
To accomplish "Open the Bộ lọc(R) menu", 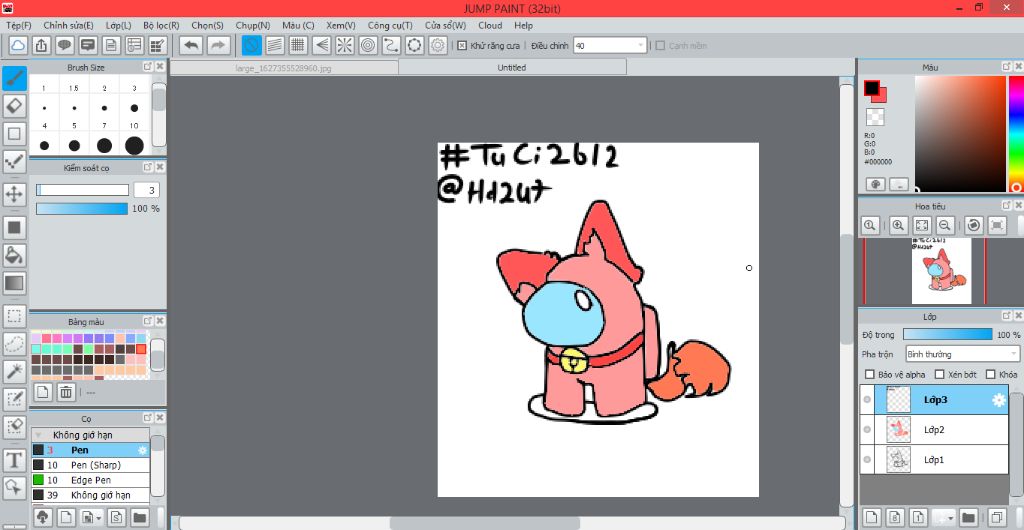I will pyautogui.click(x=161, y=25).
